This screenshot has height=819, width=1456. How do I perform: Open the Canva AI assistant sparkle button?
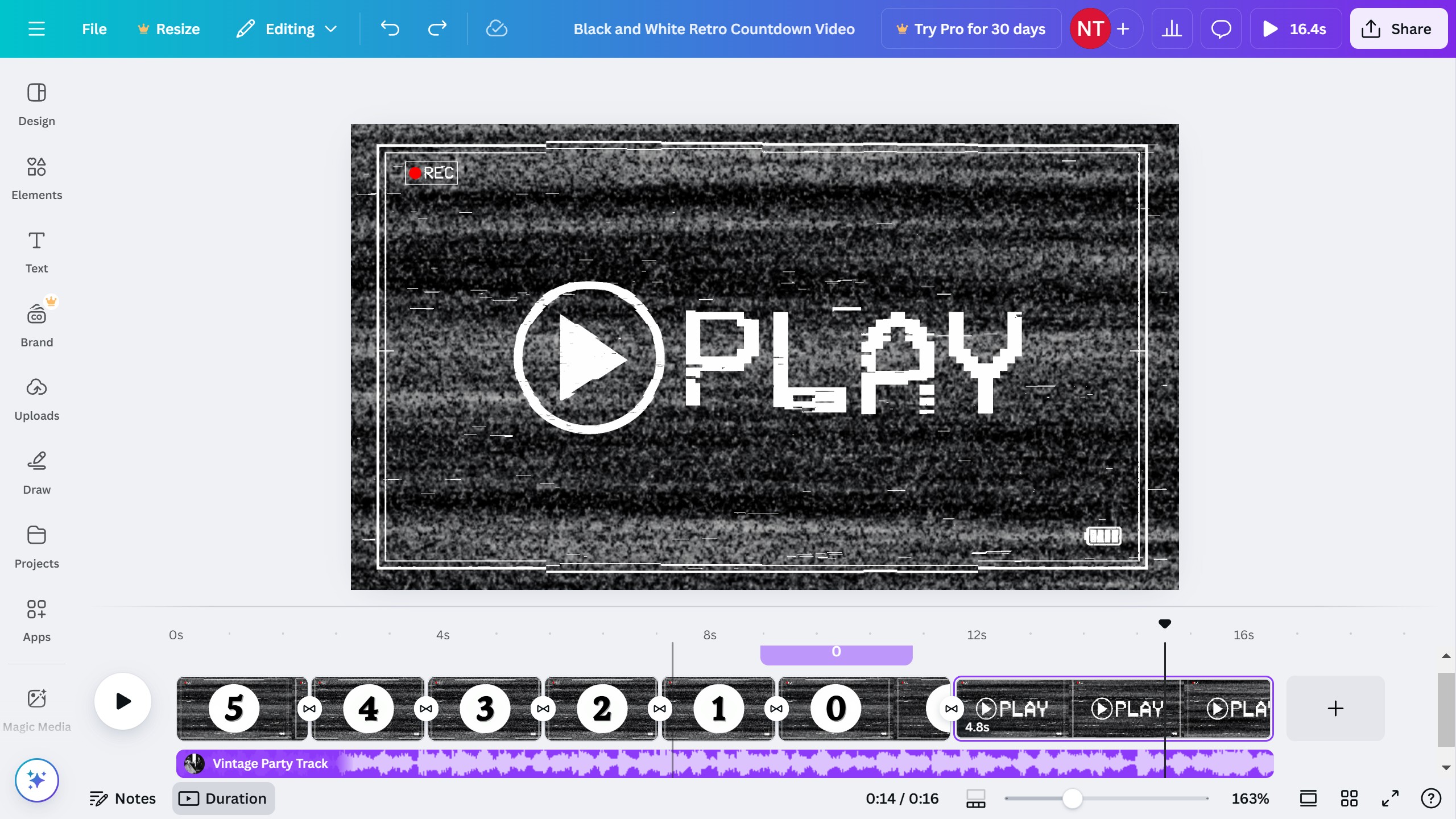(x=36, y=780)
